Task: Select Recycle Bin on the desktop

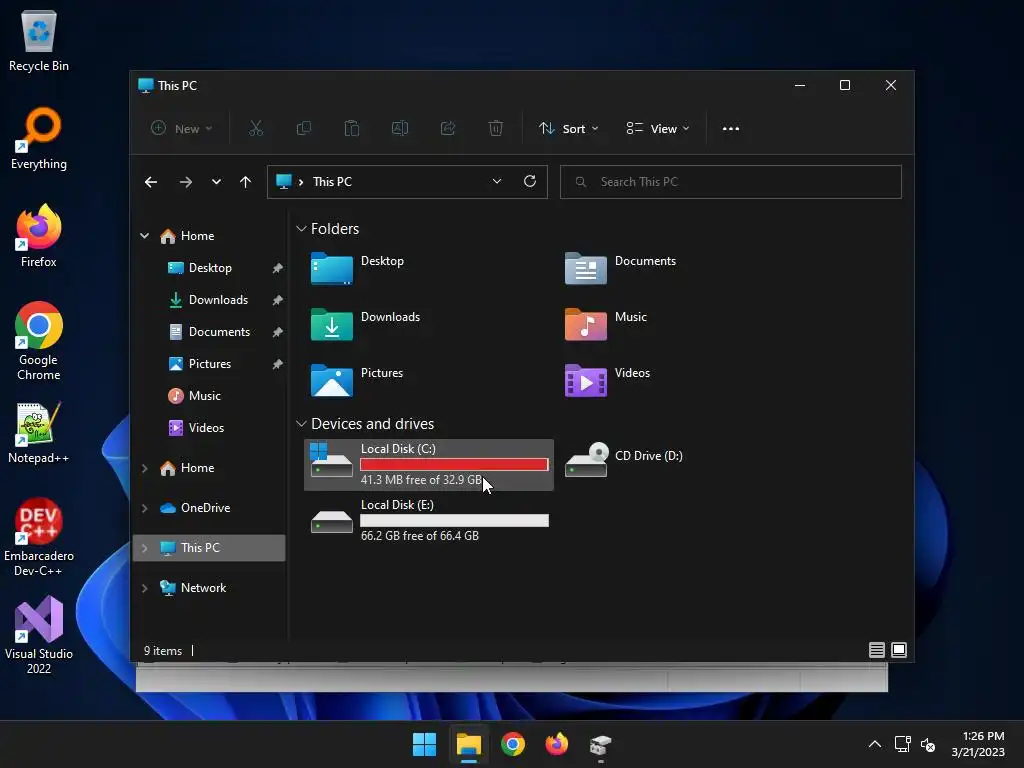Action: pos(39,40)
